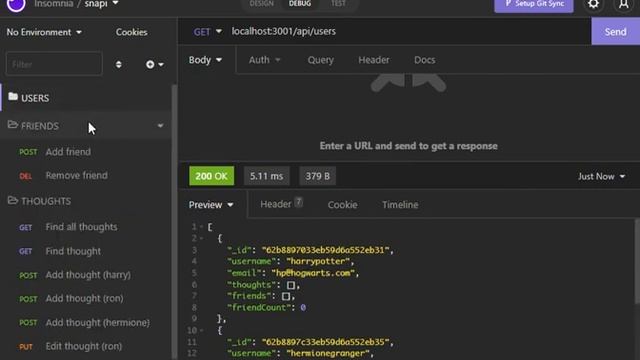Open the settings gear icon
This screenshot has height=360, width=640.
[x=593, y=4]
